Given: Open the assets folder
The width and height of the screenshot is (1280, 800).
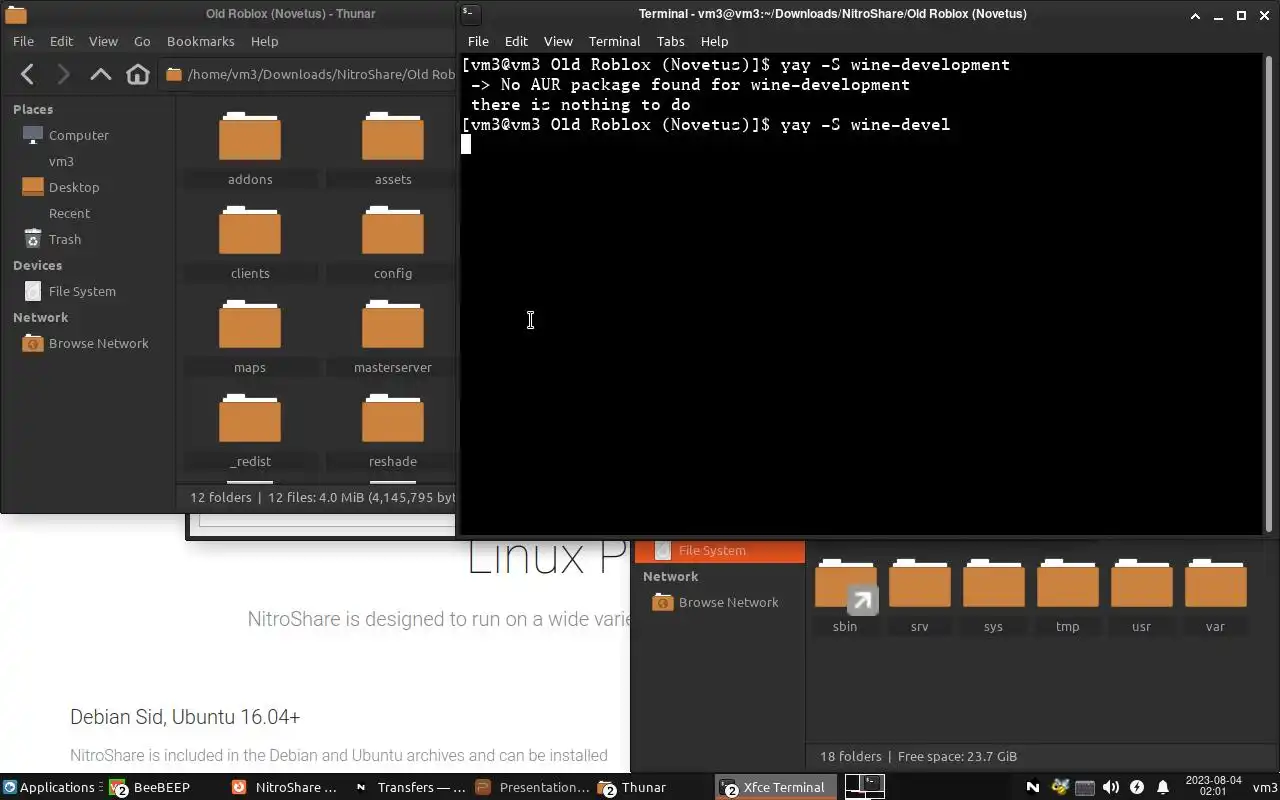Looking at the screenshot, I should [393, 148].
